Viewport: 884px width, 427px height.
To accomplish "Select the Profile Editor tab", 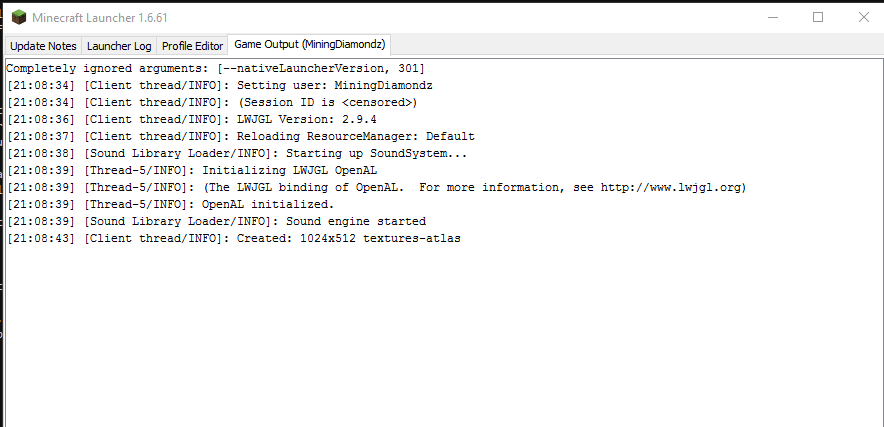I will (192, 46).
